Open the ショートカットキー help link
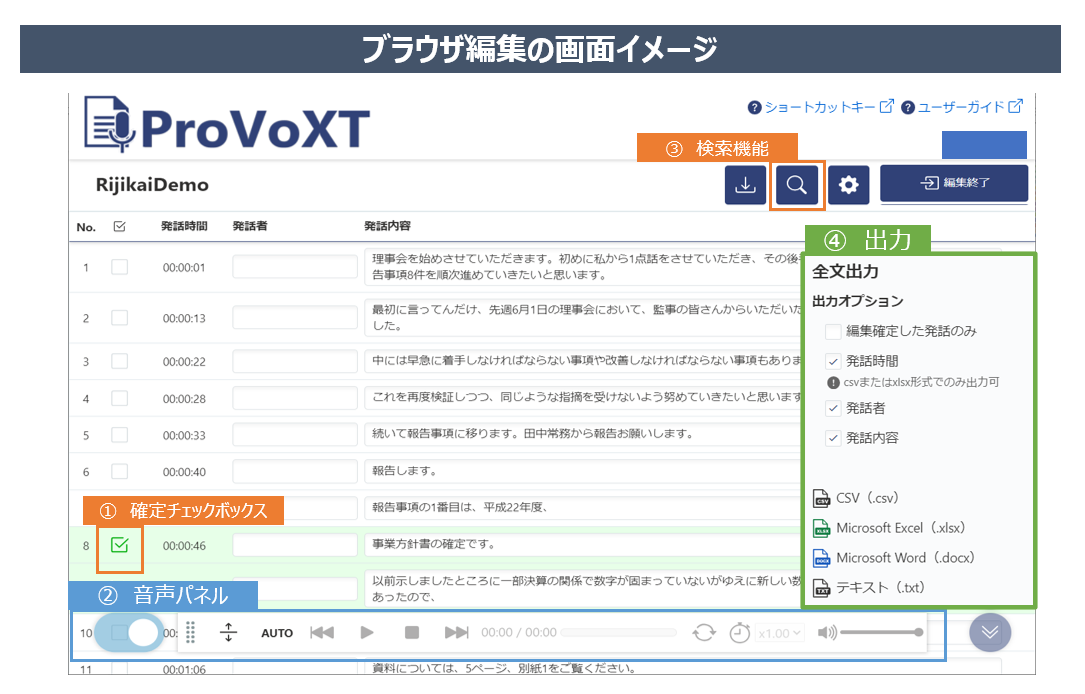Viewport: 1085px width, 694px height. (x=821, y=107)
